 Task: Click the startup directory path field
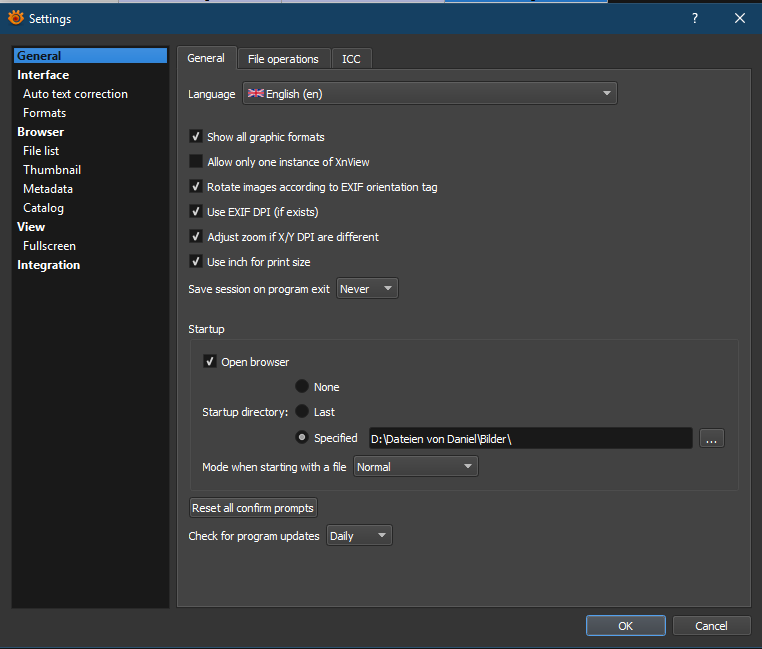[531, 439]
